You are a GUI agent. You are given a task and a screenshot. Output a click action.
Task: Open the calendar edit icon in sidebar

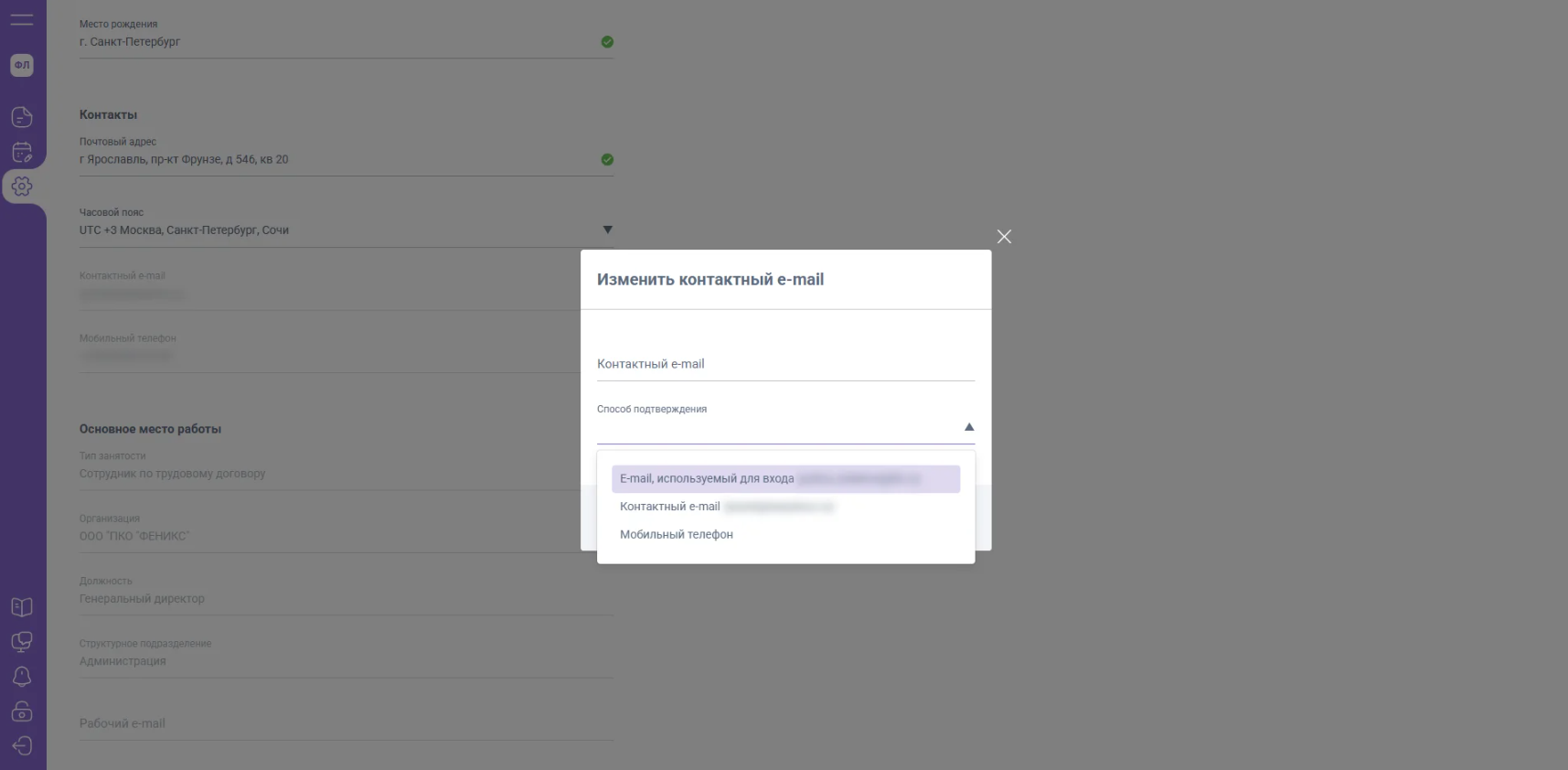click(x=22, y=152)
